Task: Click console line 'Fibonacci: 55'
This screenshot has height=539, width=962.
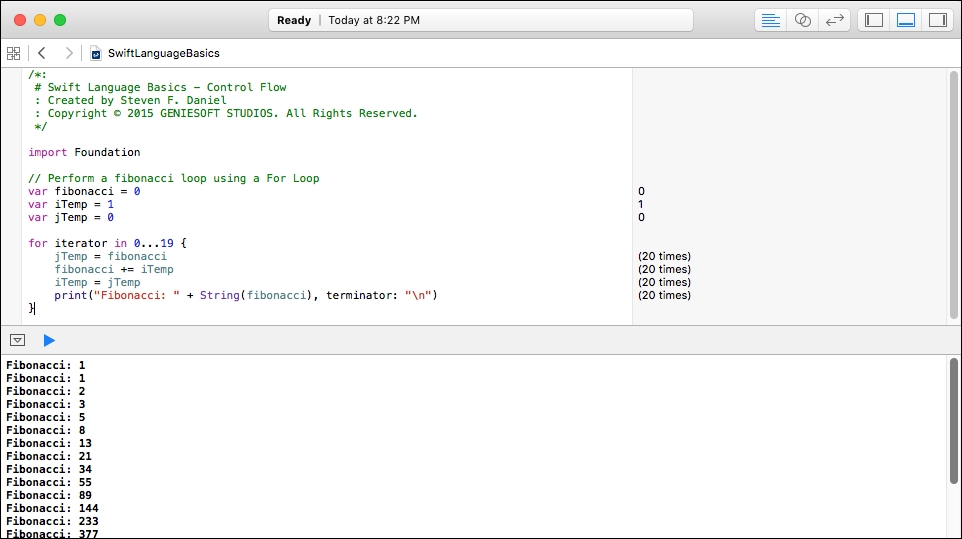Action: pos(49,483)
